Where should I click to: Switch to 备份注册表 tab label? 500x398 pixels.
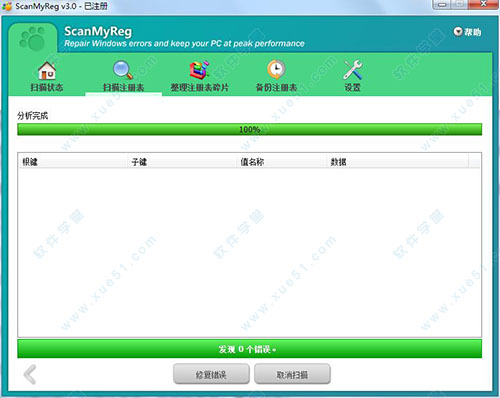(276, 88)
